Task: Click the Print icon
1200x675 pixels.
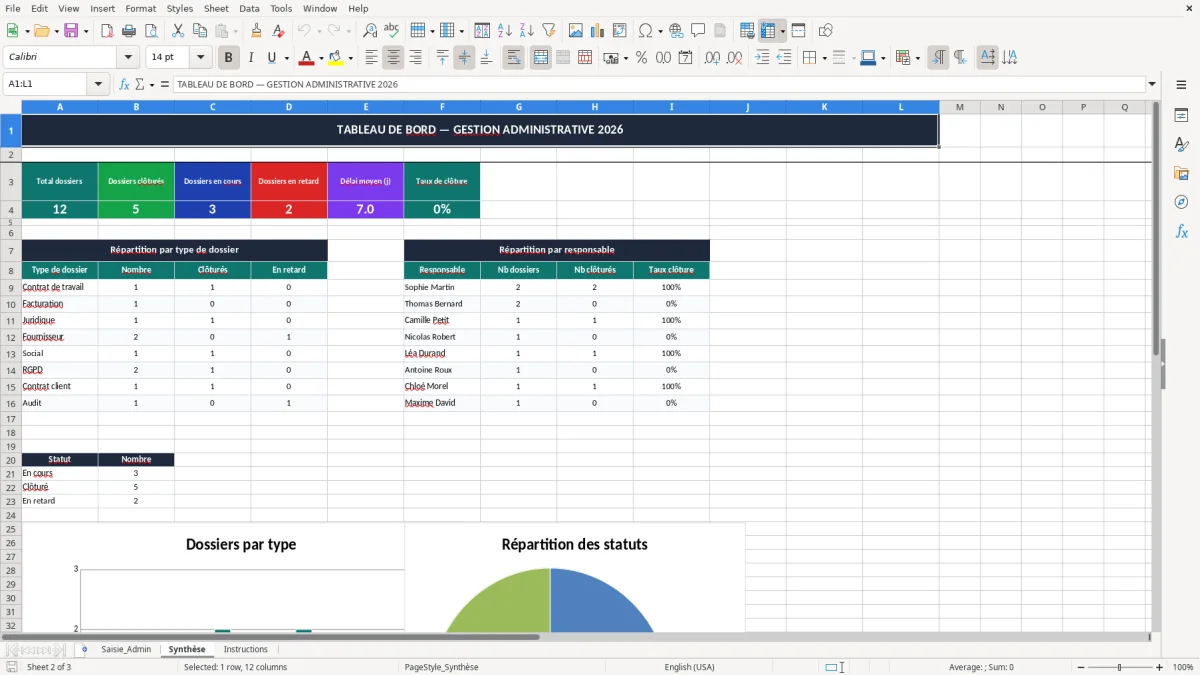Action: (129, 31)
